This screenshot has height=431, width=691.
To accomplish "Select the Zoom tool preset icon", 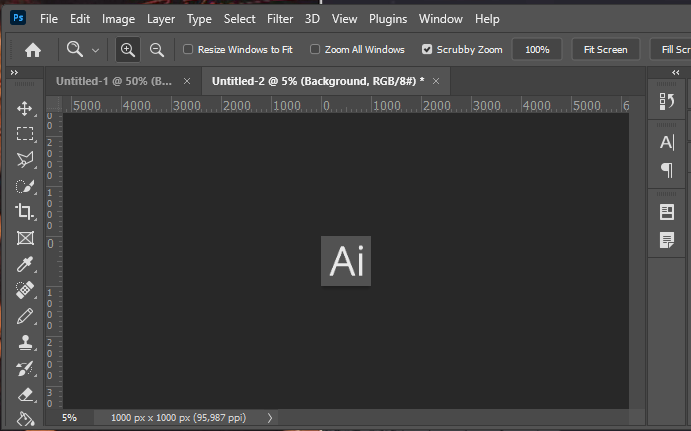I will tap(74, 49).
